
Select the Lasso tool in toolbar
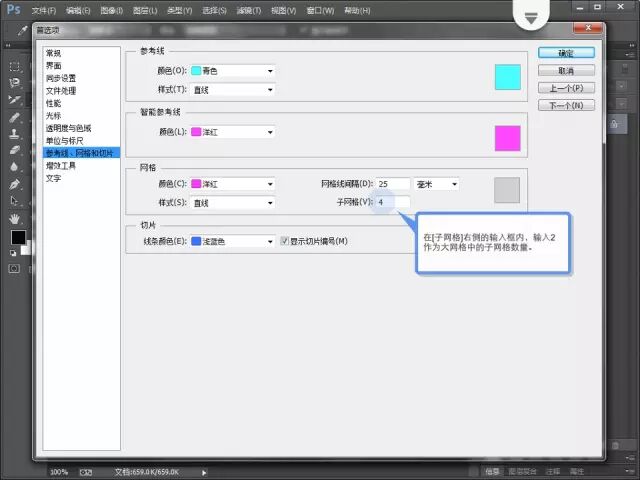coord(15,83)
